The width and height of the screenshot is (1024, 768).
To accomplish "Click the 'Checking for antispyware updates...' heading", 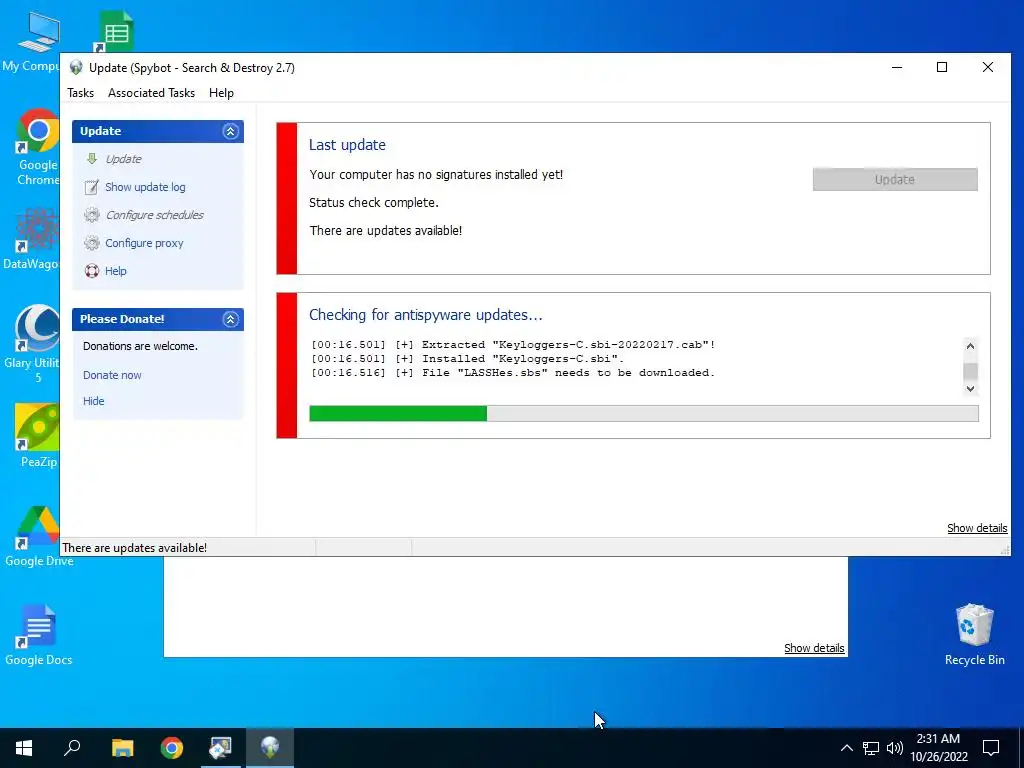I will tap(425, 315).
